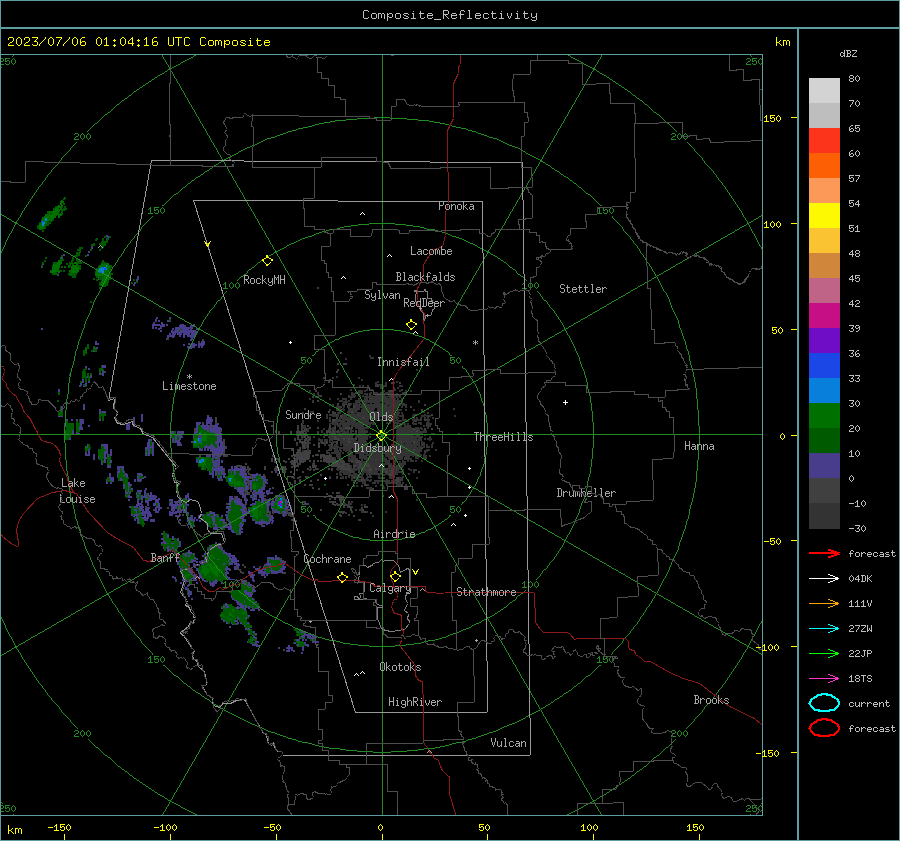
Task: Select the Banff map label
Action: coord(165,557)
